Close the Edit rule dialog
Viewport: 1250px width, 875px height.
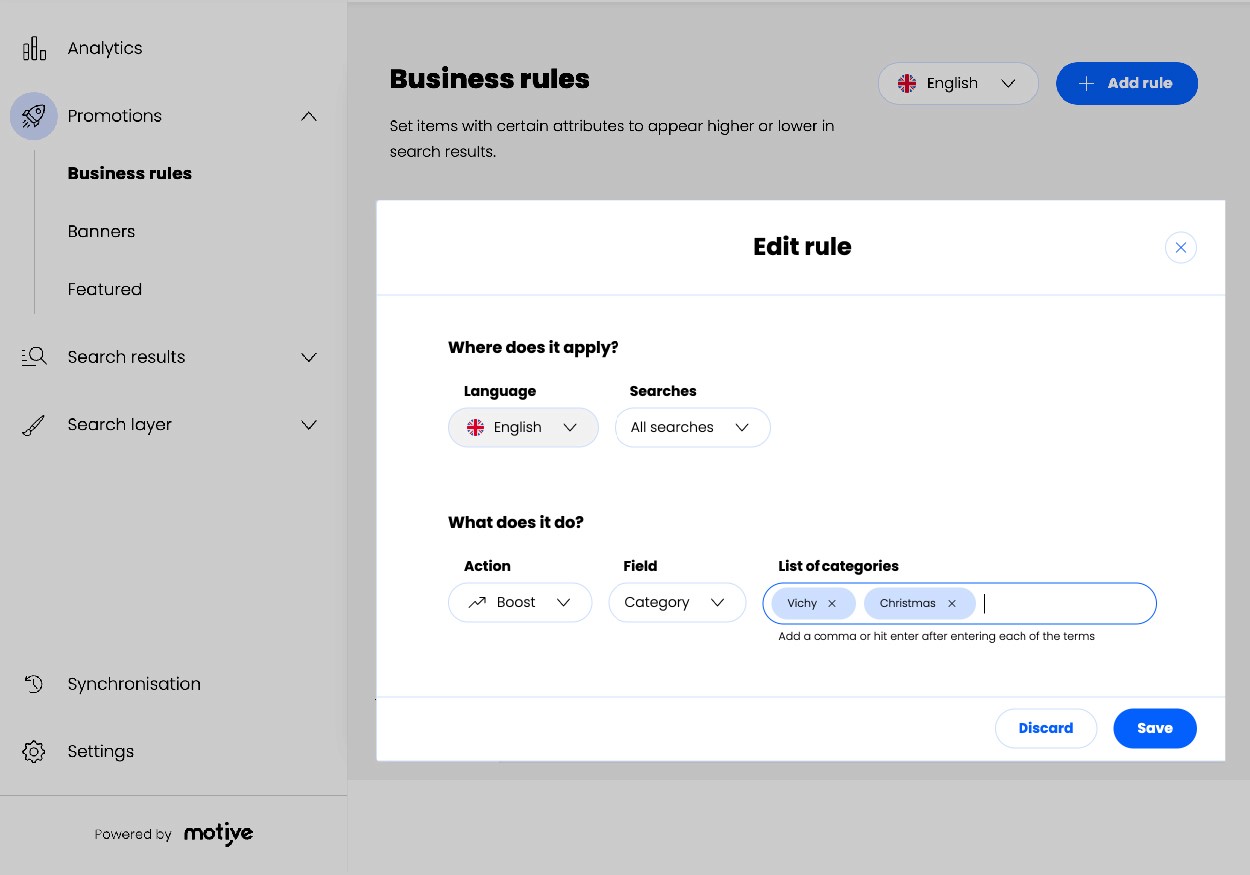pyautogui.click(x=1181, y=247)
